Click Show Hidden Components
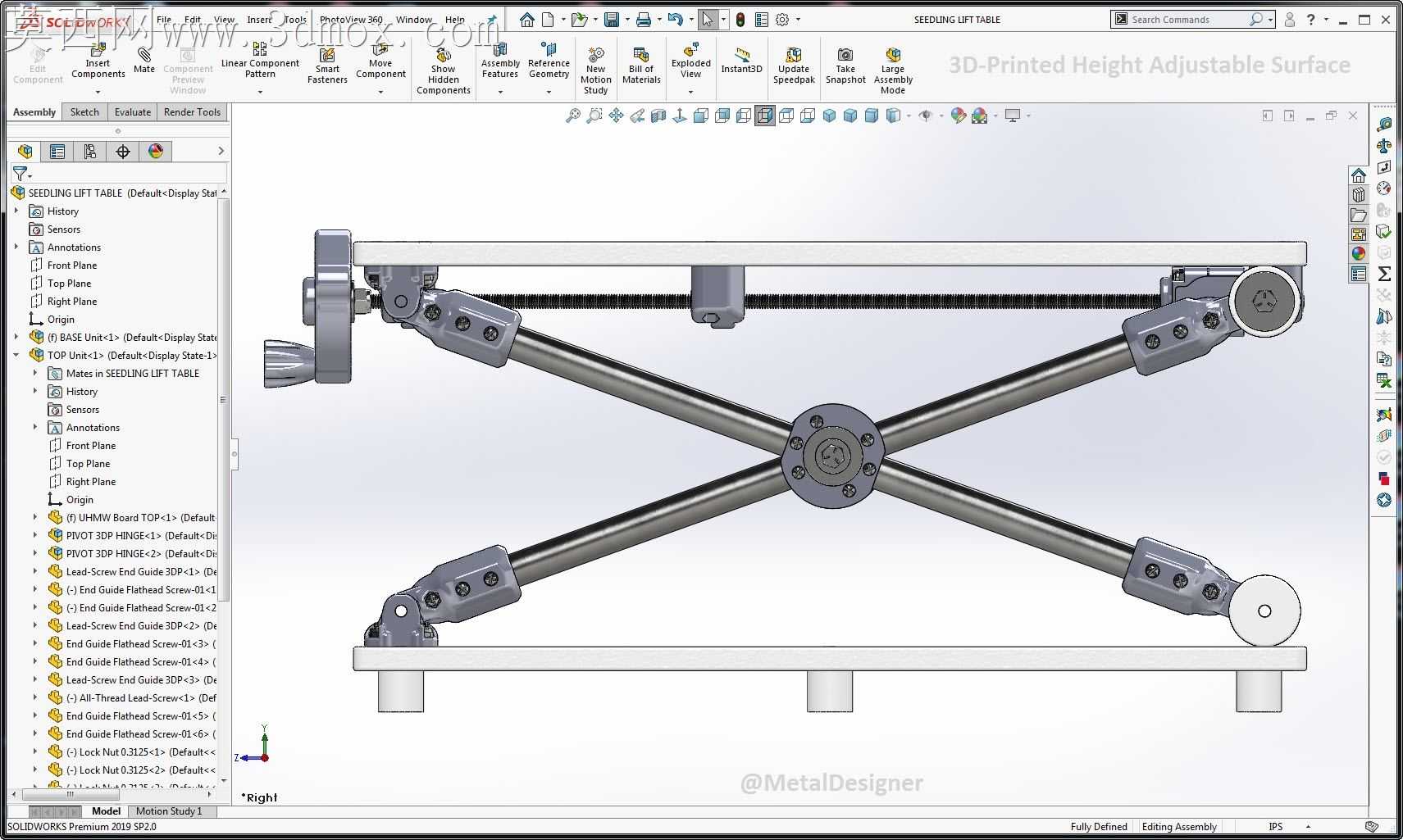 444,69
